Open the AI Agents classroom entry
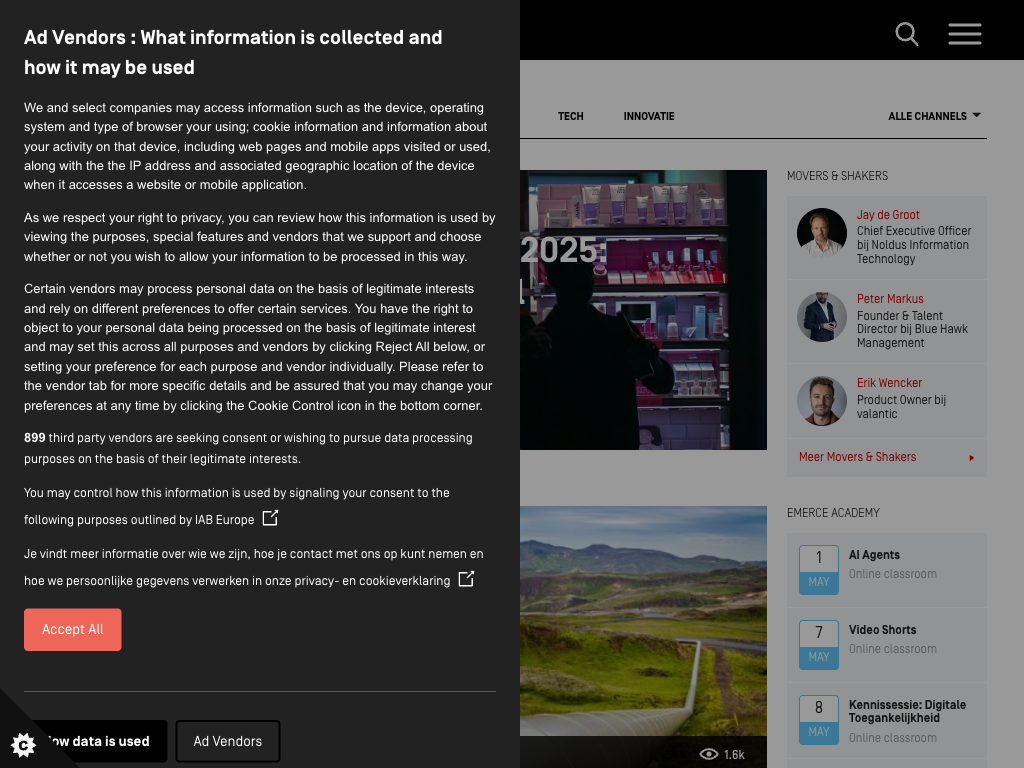The image size is (1024, 768). (x=874, y=555)
